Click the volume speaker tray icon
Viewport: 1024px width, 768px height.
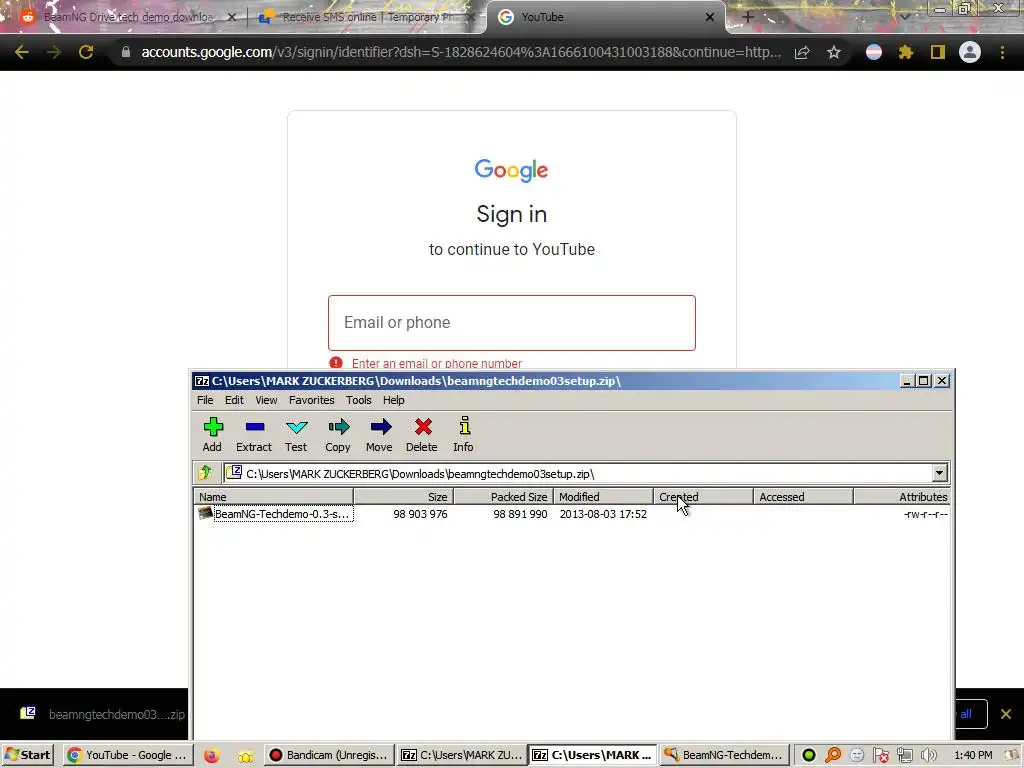(929, 755)
